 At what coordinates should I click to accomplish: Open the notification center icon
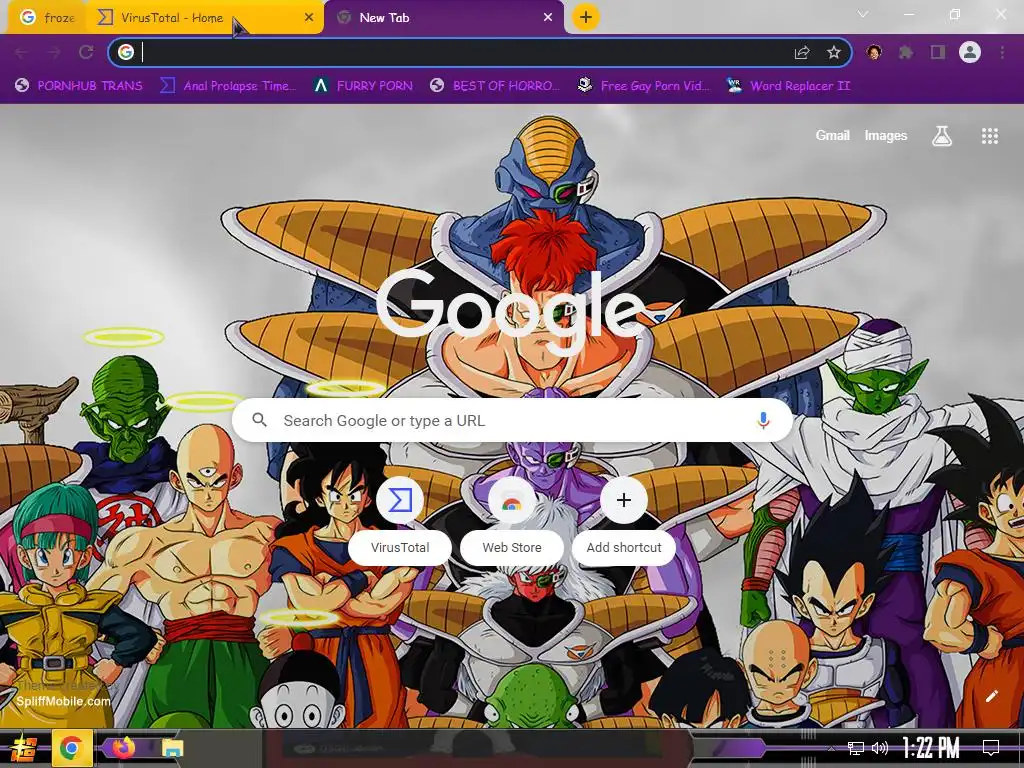pyautogui.click(x=991, y=748)
